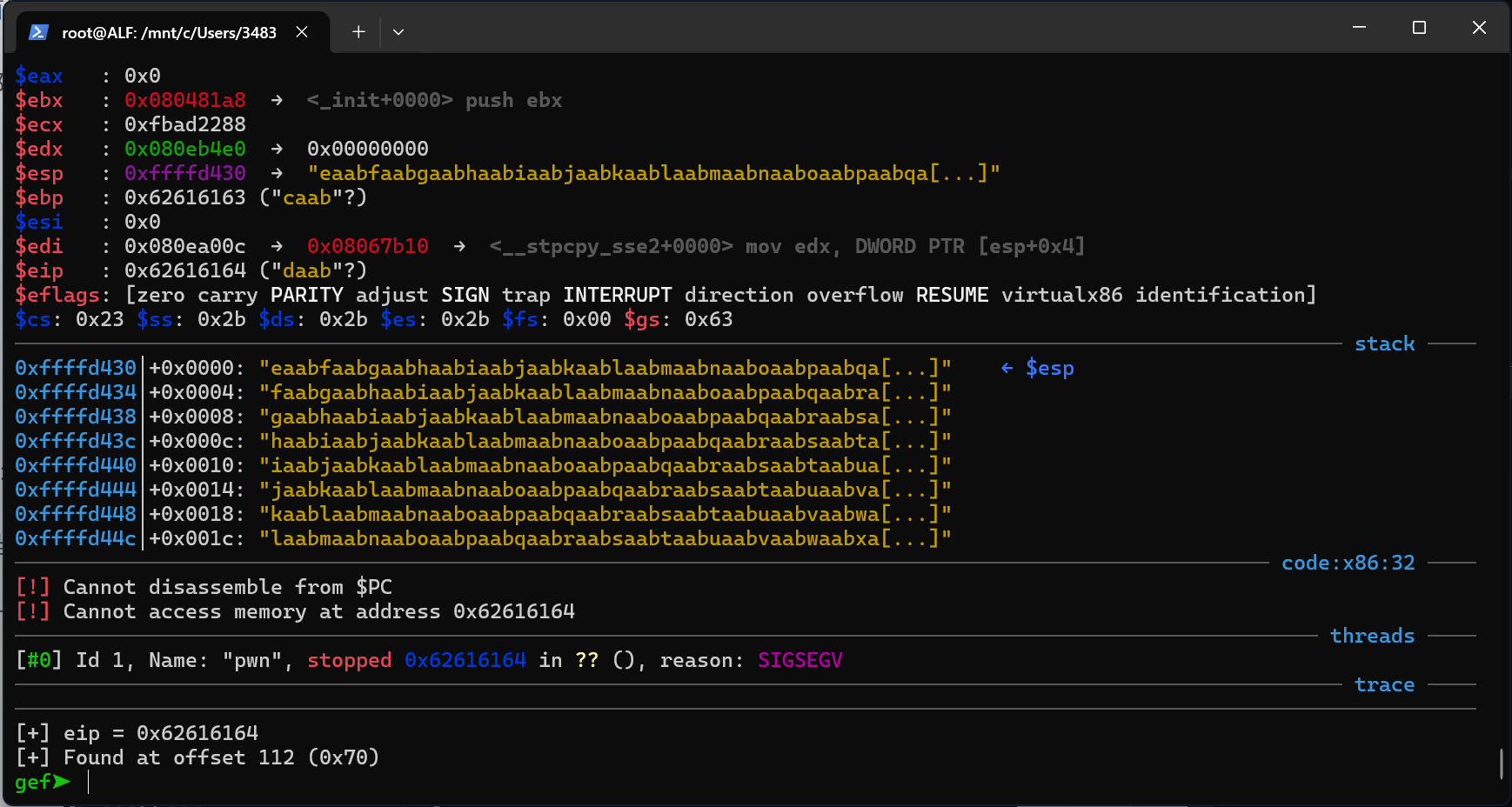
Task: Close the terminal window
Action: [1479, 28]
